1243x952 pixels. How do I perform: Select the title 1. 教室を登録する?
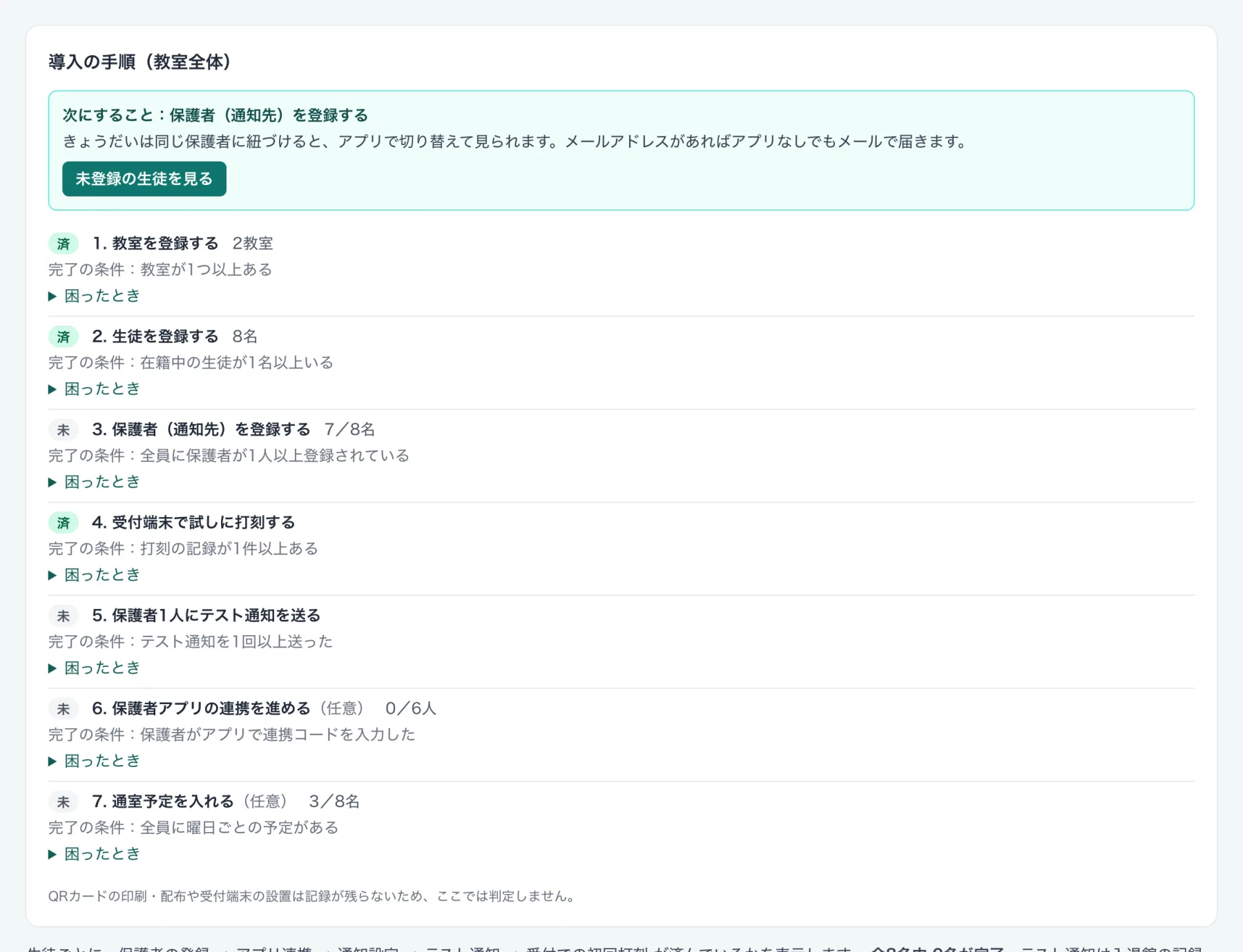point(155,243)
